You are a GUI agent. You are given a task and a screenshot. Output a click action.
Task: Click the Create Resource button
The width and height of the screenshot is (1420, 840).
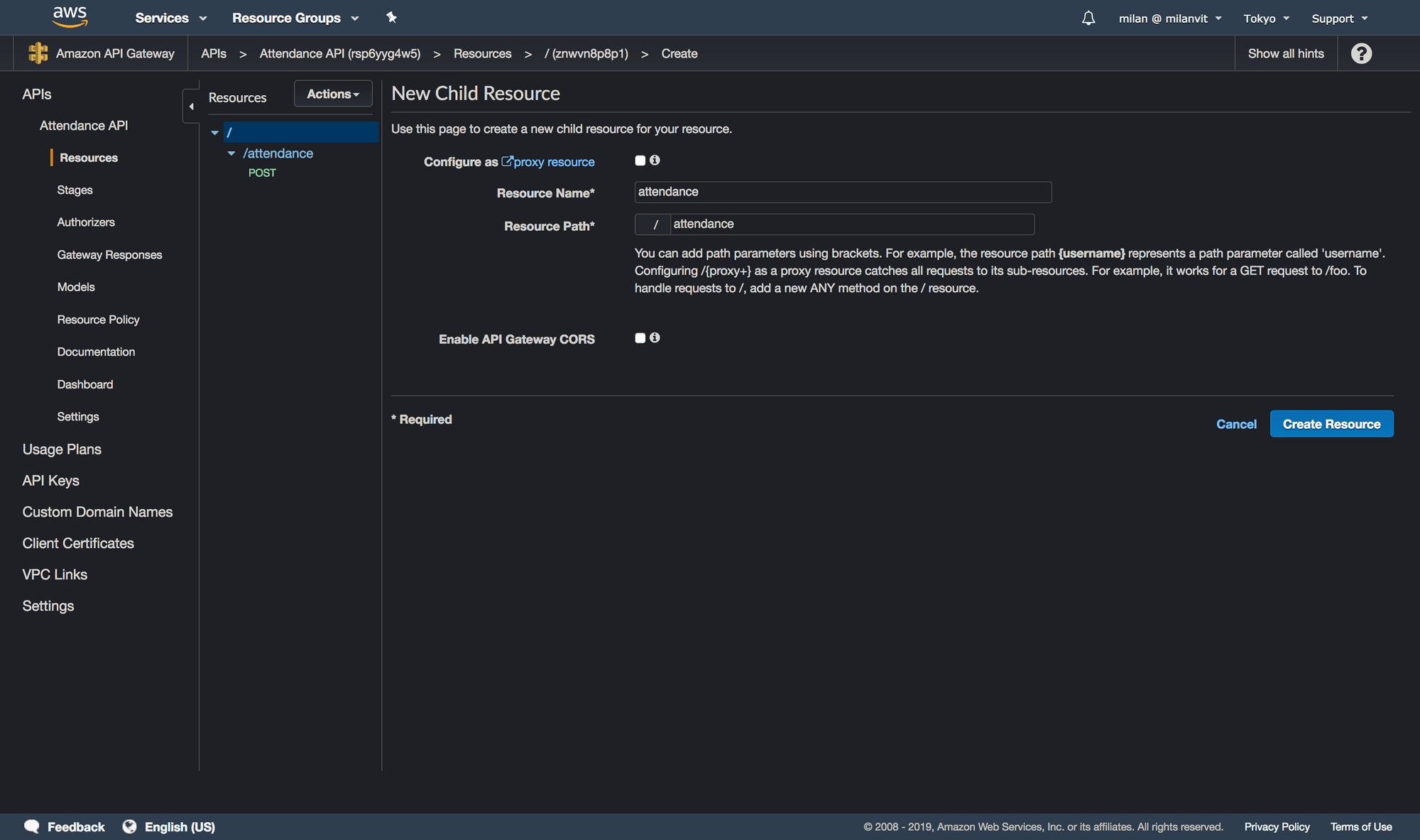coord(1331,424)
